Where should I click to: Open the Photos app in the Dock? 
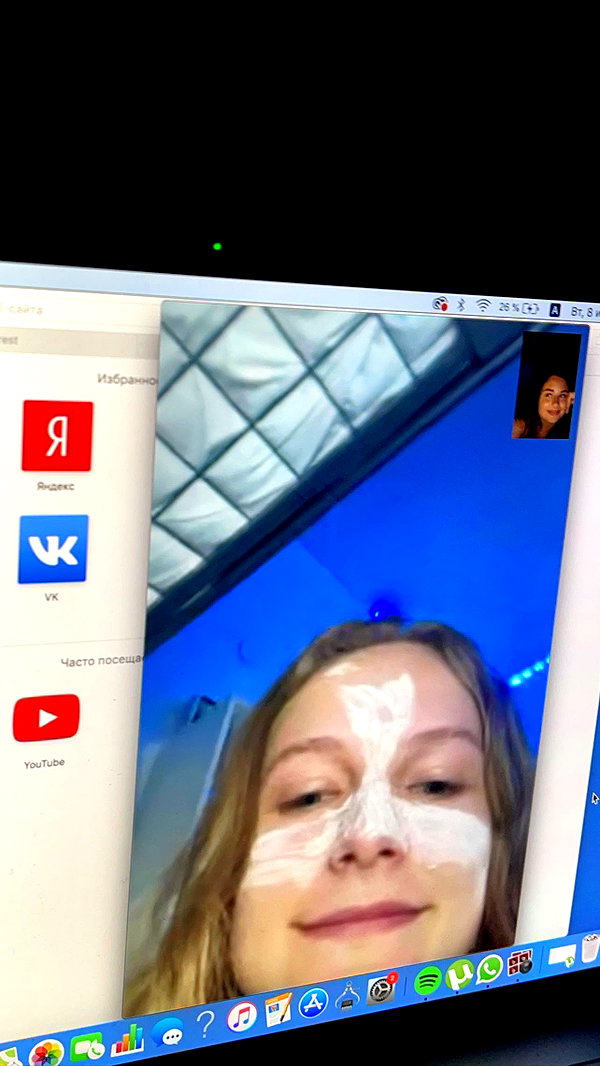pos(46,1052)
